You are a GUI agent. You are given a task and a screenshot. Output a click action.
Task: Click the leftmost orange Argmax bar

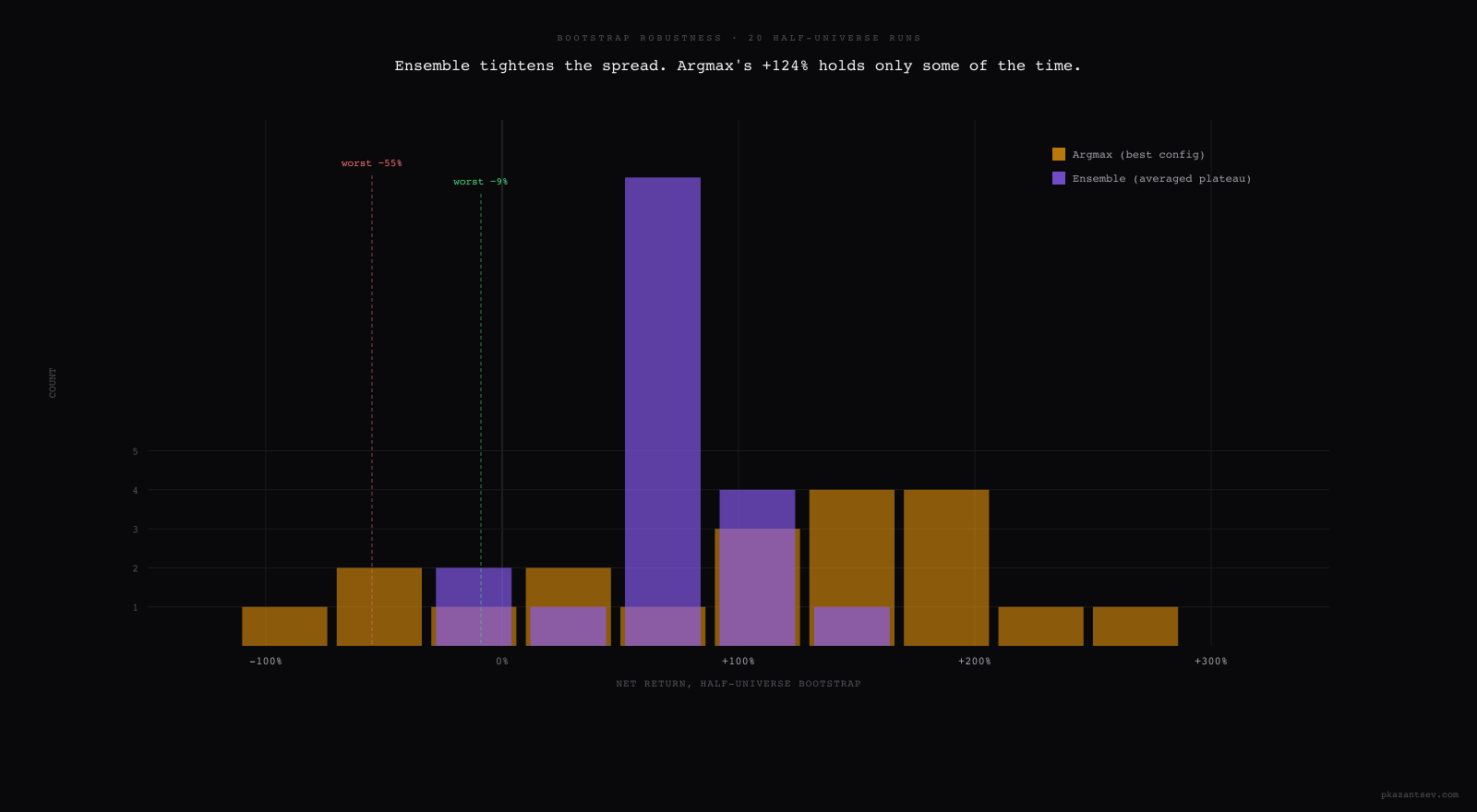pos(284,627)
